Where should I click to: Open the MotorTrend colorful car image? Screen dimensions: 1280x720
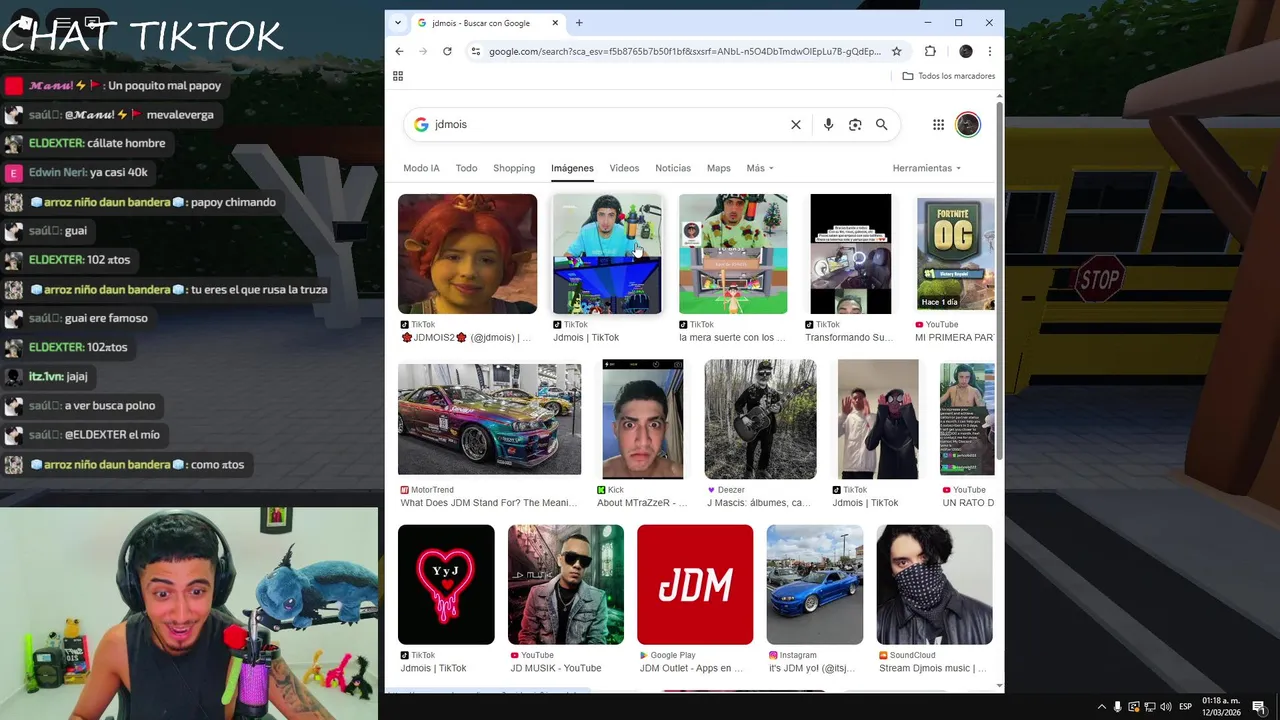(x=489, y=419)
